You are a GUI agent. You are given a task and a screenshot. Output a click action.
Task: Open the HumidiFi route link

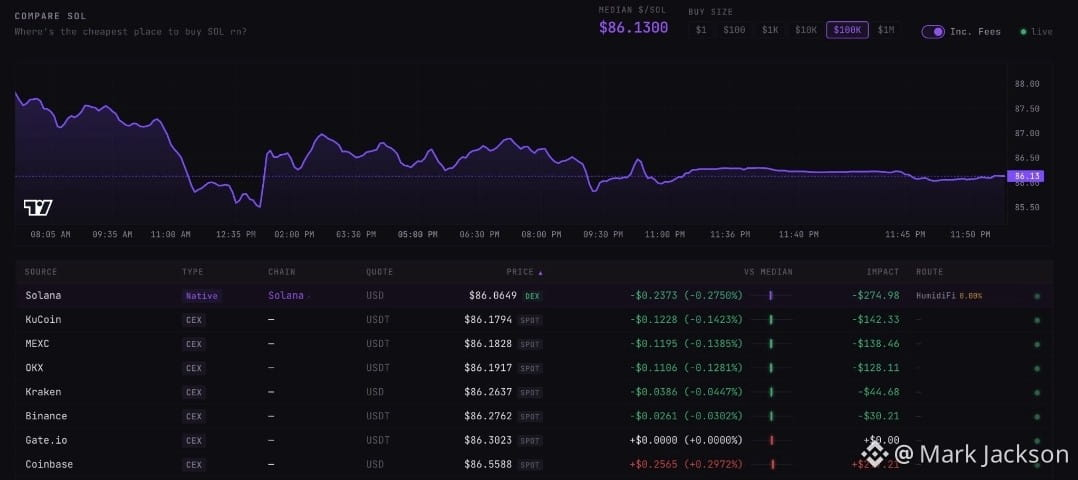pos(934,296)
